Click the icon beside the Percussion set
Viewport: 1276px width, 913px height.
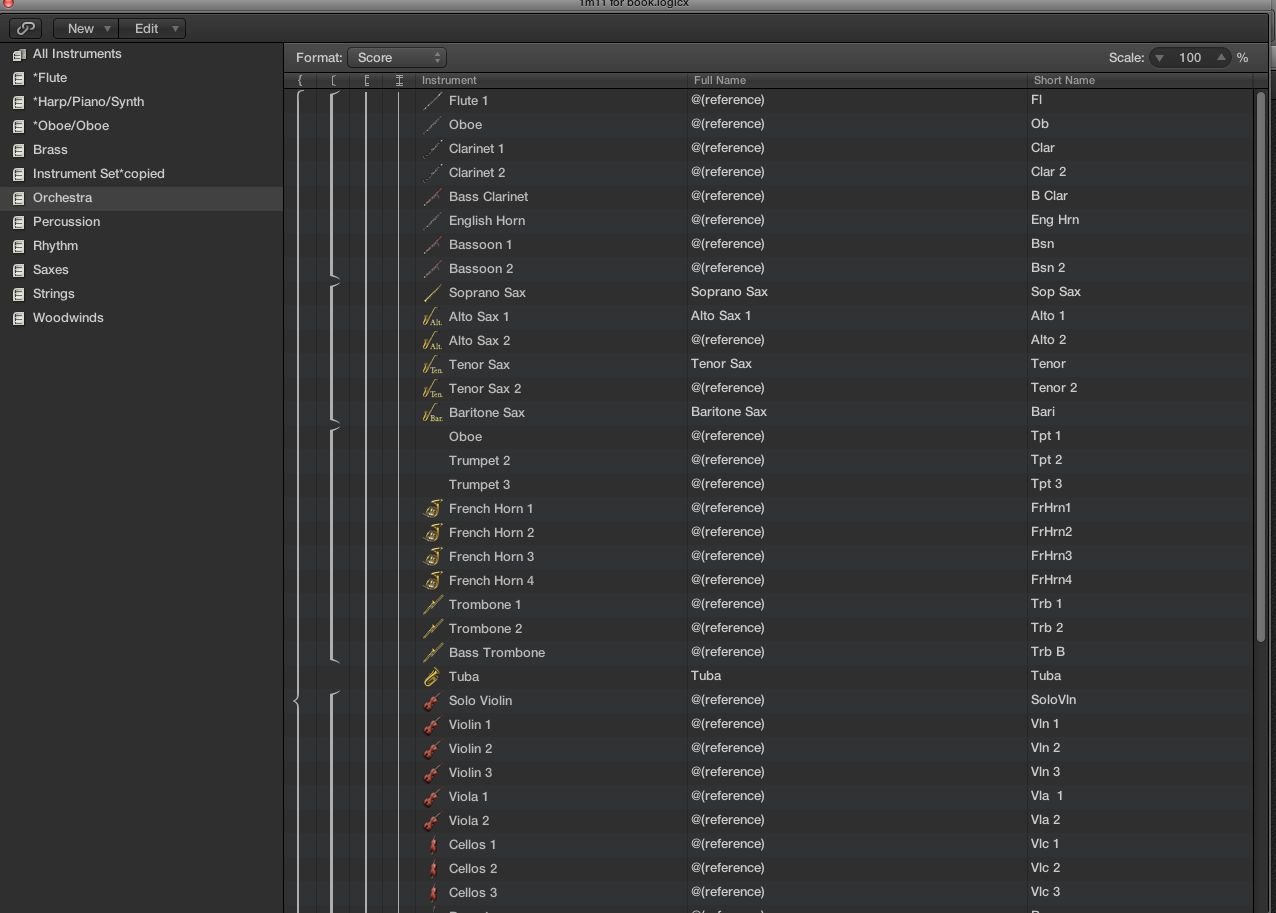[18, 222]
